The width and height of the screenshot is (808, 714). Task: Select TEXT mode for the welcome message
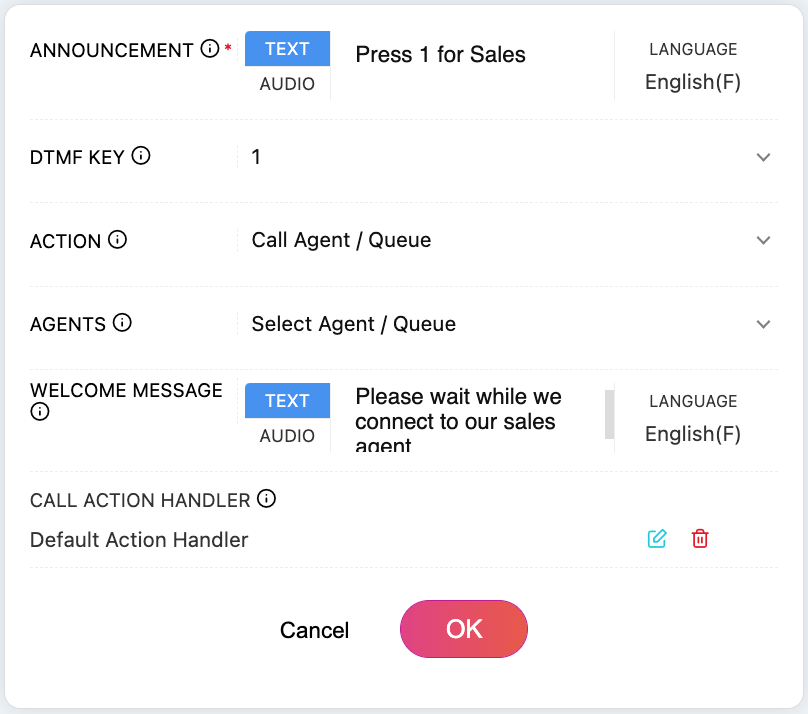[x=287, y=401]
